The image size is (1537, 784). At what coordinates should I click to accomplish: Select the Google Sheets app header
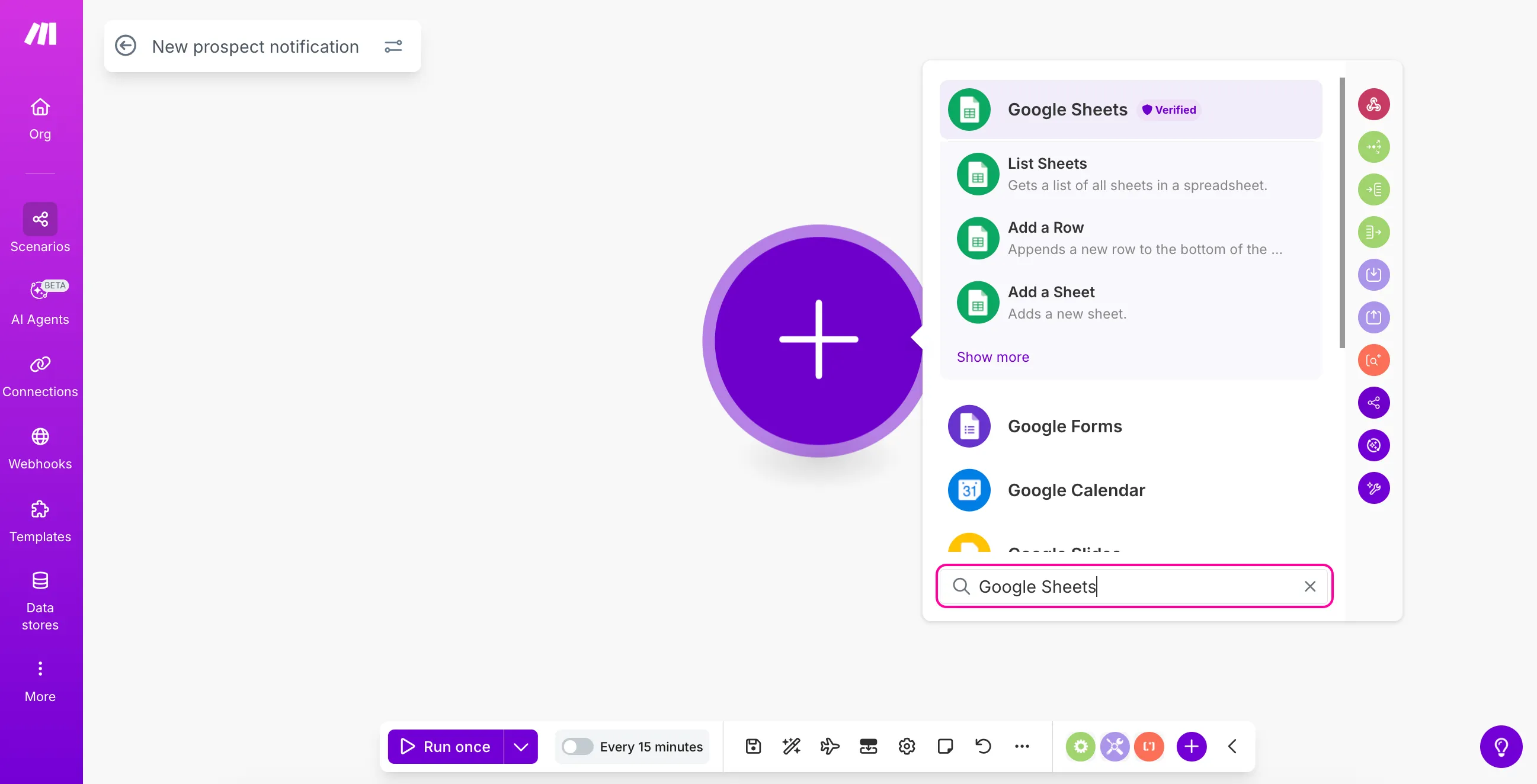tap(1131, 110)
